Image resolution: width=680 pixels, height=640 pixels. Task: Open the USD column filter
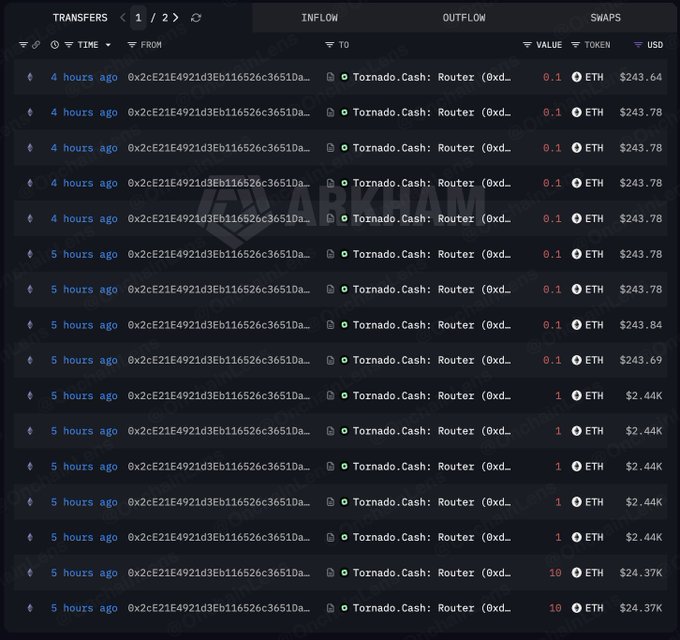coord(638,45)
